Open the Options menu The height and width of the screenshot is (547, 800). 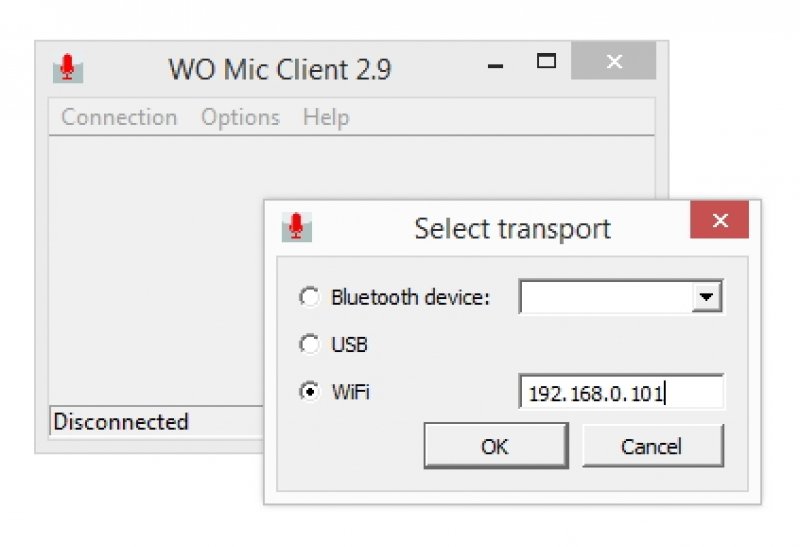pos(240,117)
